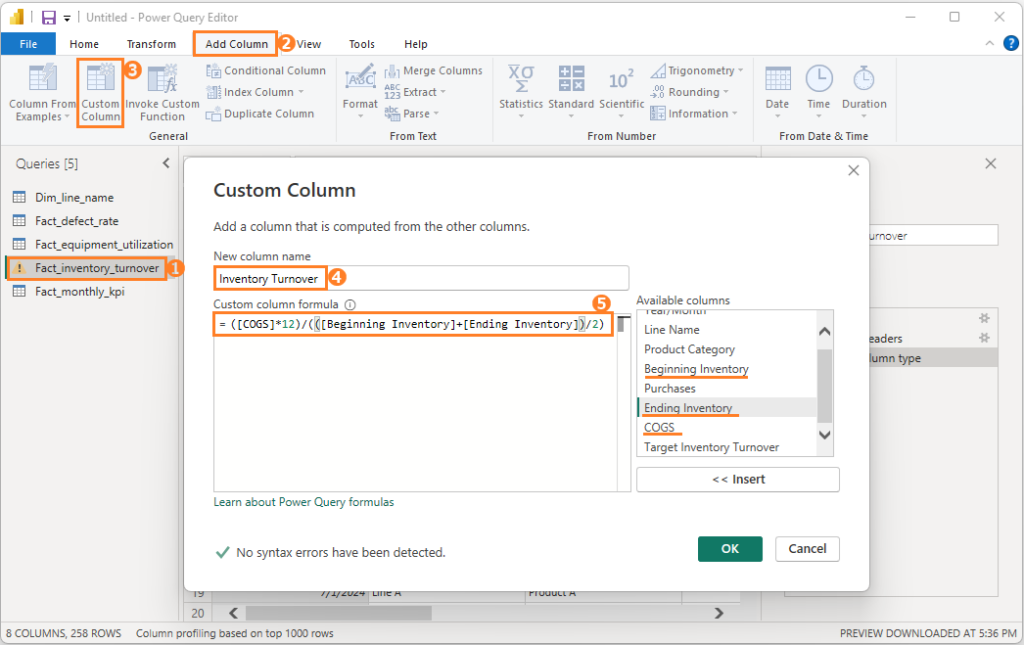Open Learn about Power Query formulas link
The width and height of the screenshot is (1024, 645).
pos(304,502)
